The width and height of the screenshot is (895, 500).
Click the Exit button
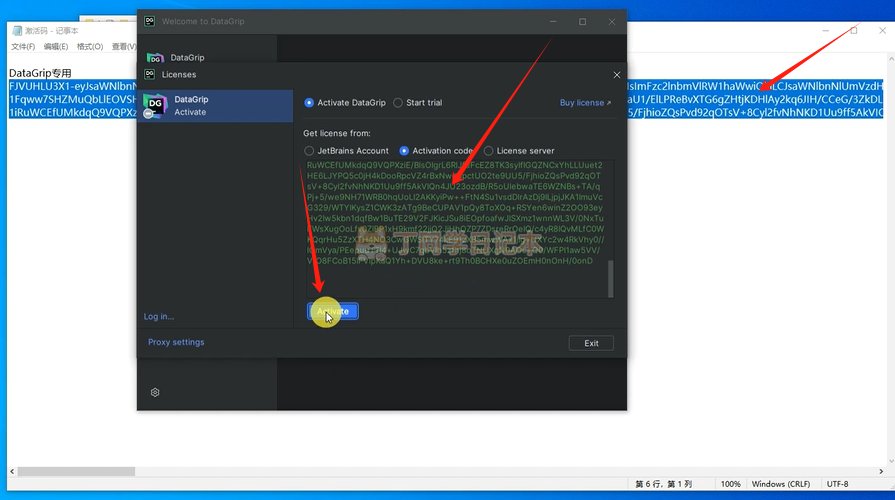tap(591, 343)
